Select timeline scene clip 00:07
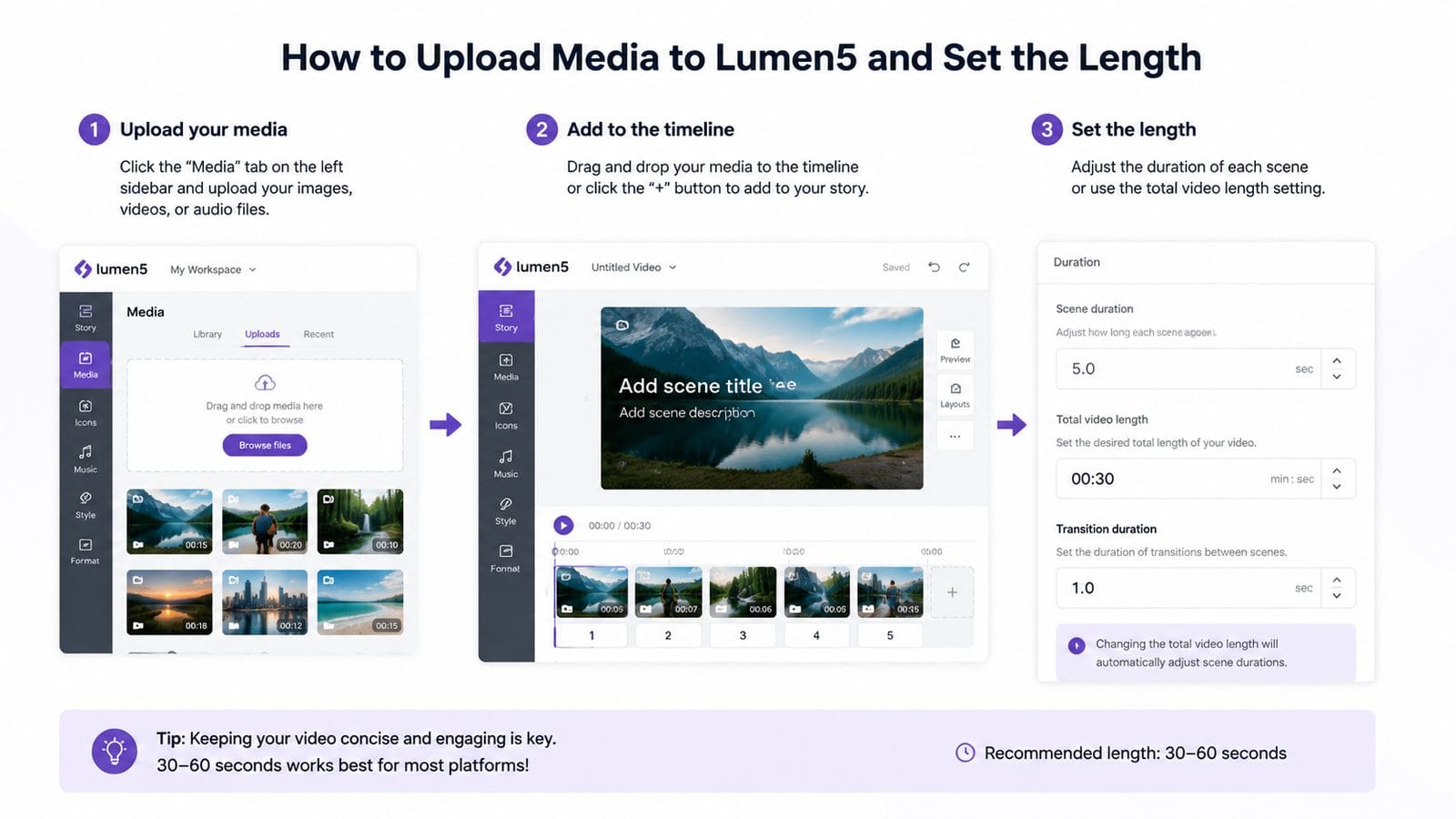This screenshot has width=1456, height=819. coord(668,591)
